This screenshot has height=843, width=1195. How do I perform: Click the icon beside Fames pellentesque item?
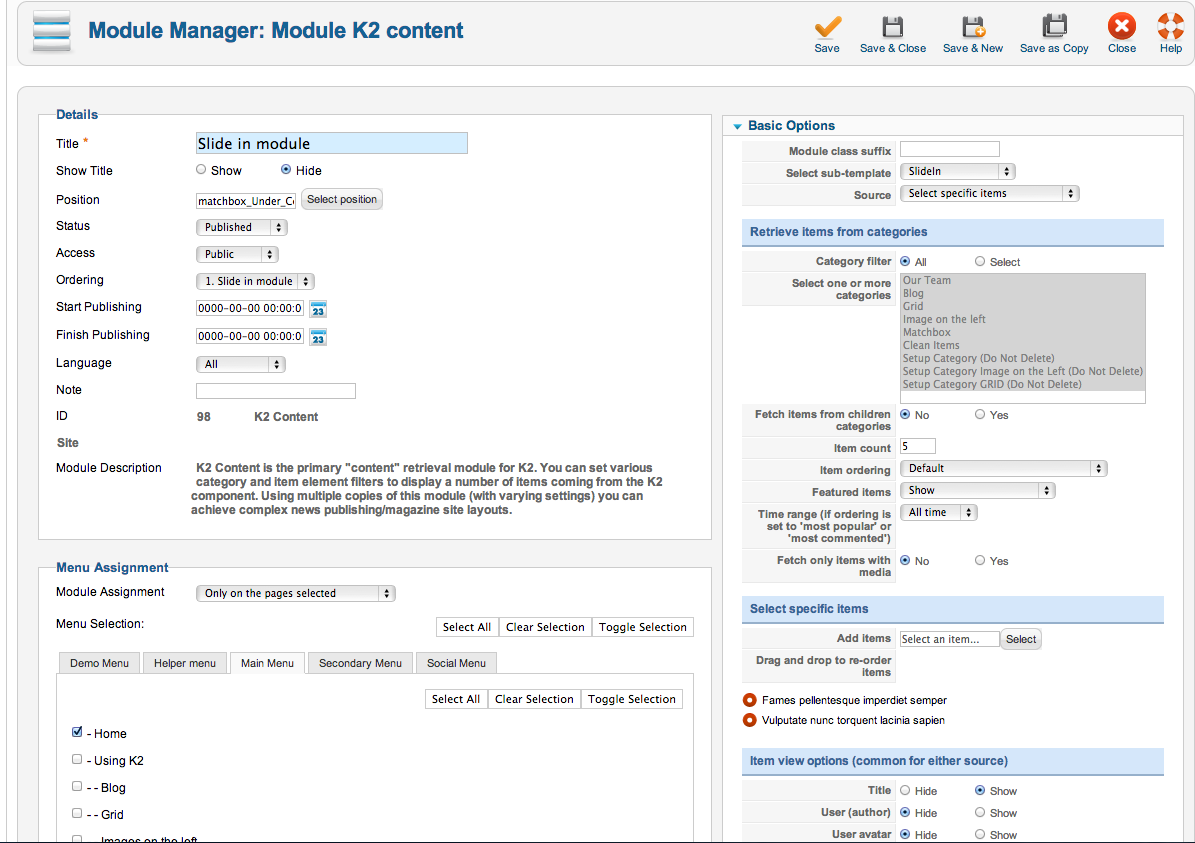[x=750, y=700]
